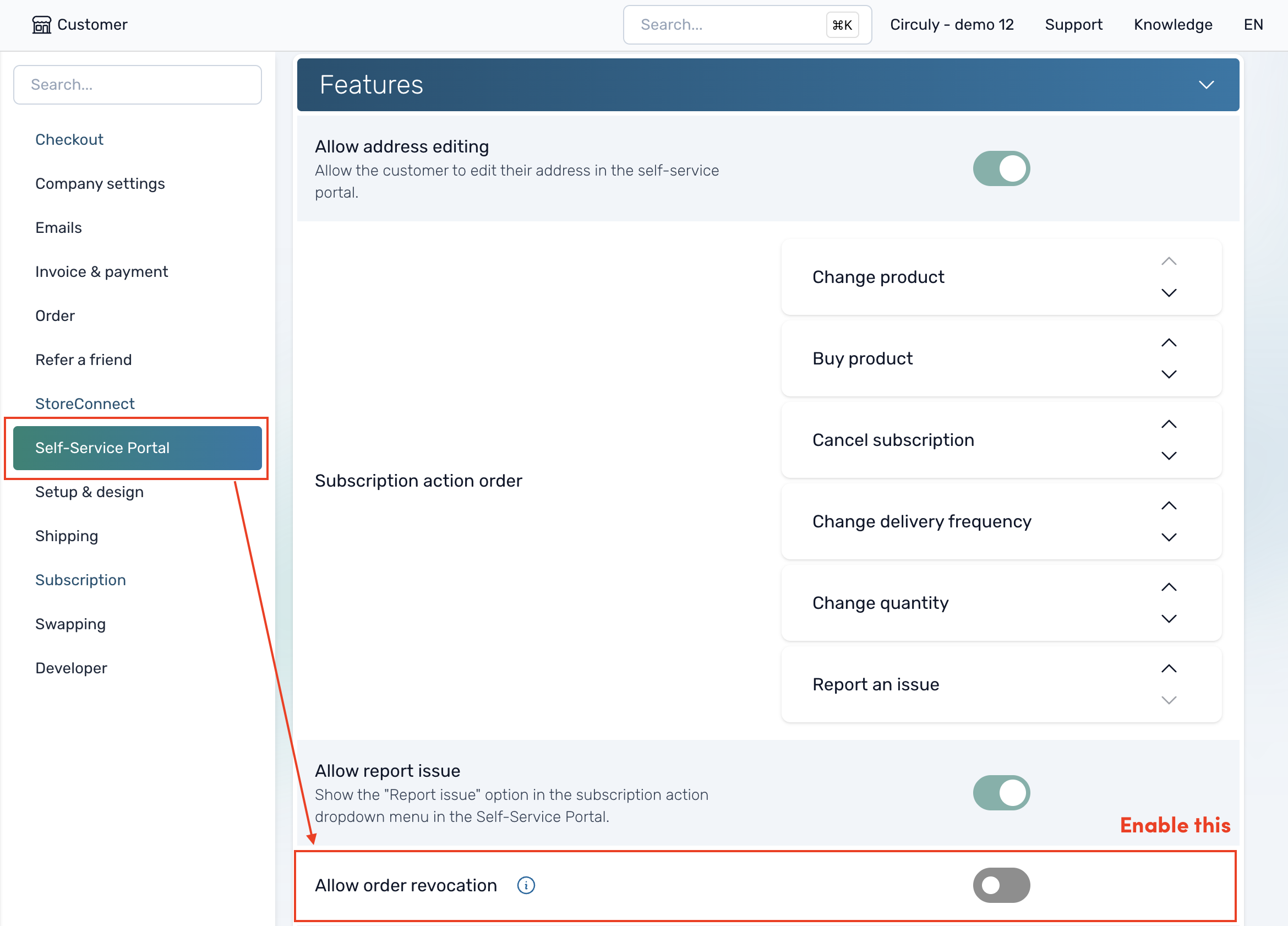Screen dimensions: 1288x926
Task: Open the Support link
Action: (x=1073, y=24)
